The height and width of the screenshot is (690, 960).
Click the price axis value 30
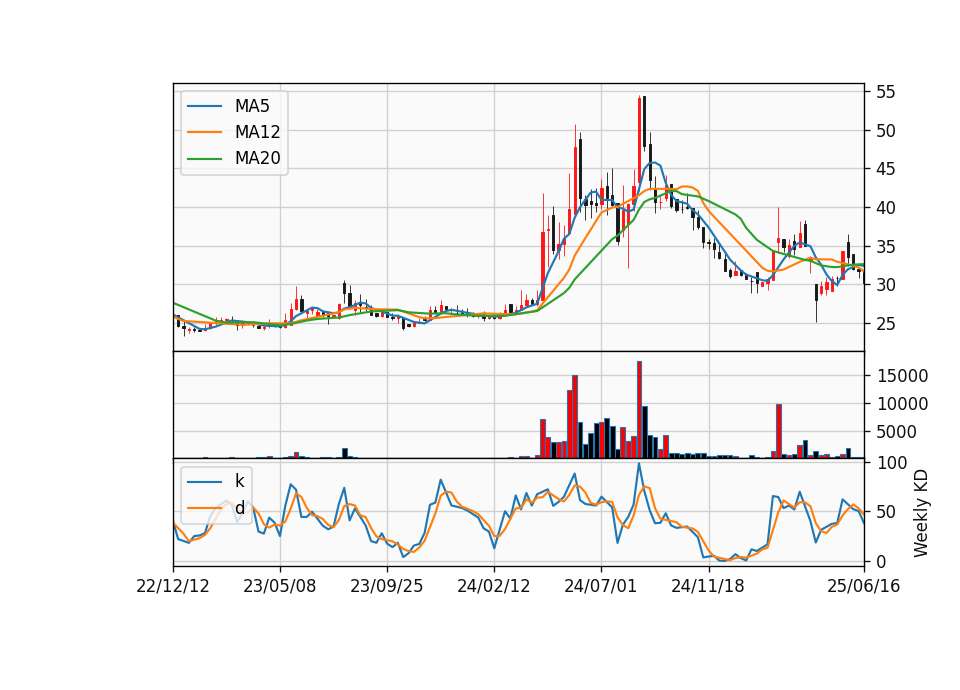tap(885, 285)
